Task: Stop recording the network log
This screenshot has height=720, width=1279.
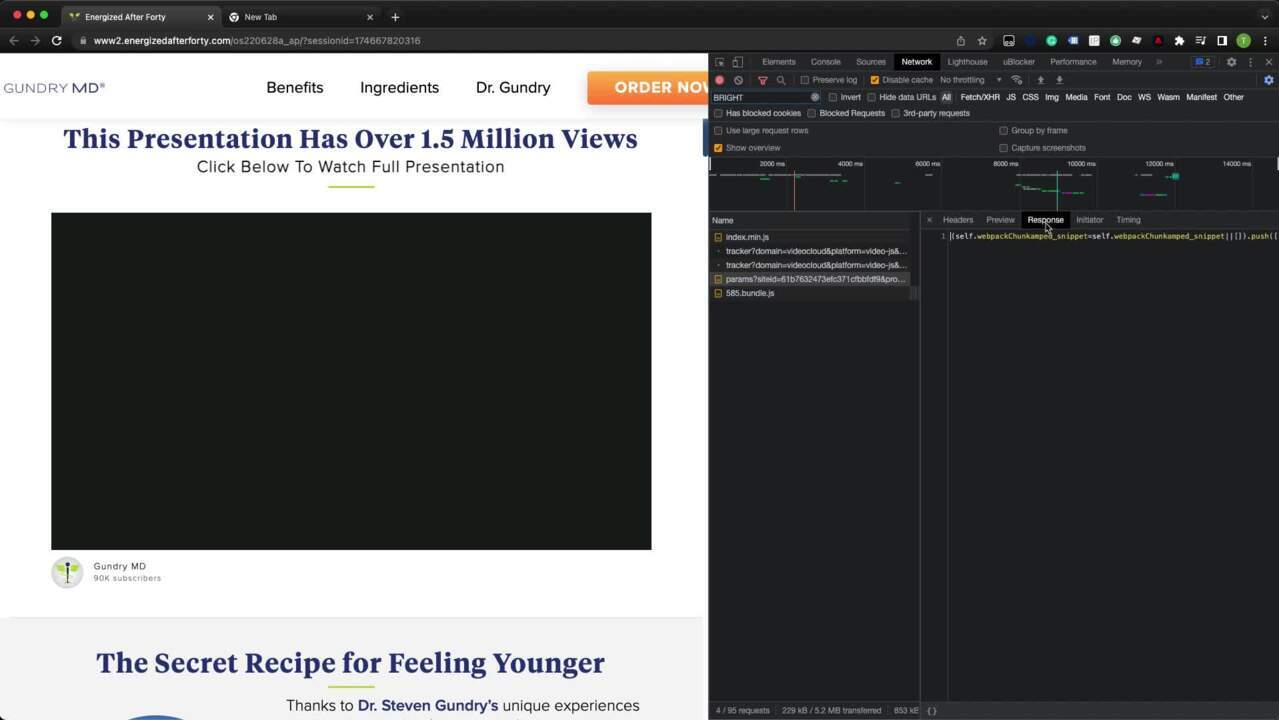Action: (x=719, y=80)
